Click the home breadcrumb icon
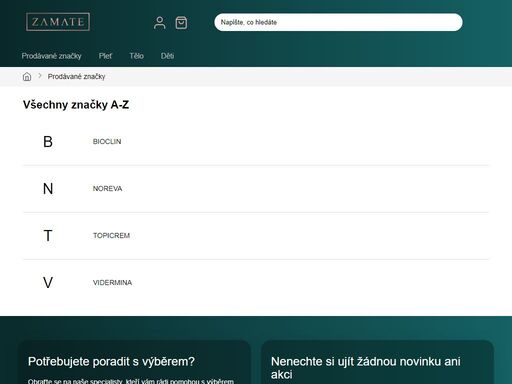This screenshot has height=384, width=512. 27,77
